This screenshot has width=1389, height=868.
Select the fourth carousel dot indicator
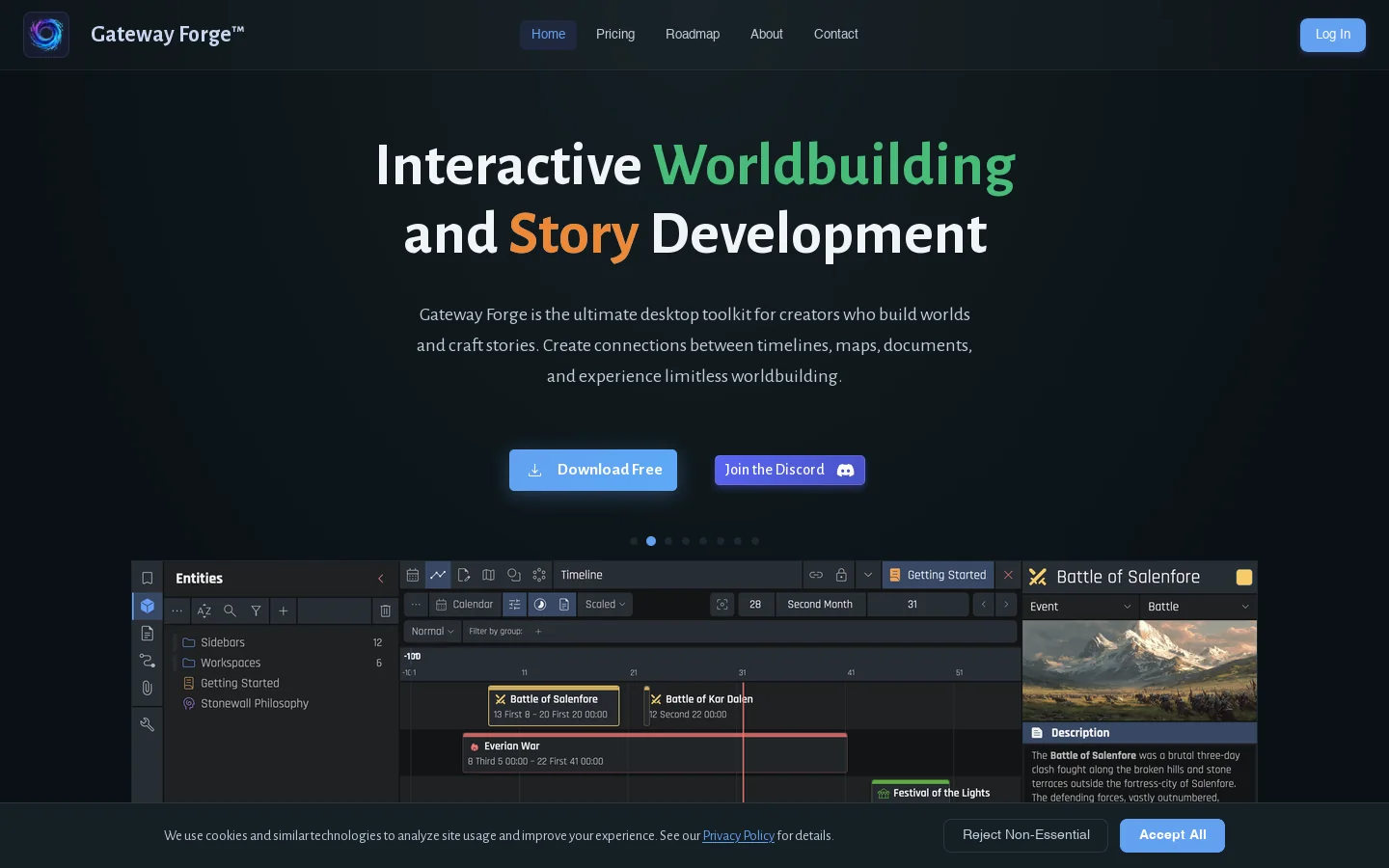[x=686, y=541]
